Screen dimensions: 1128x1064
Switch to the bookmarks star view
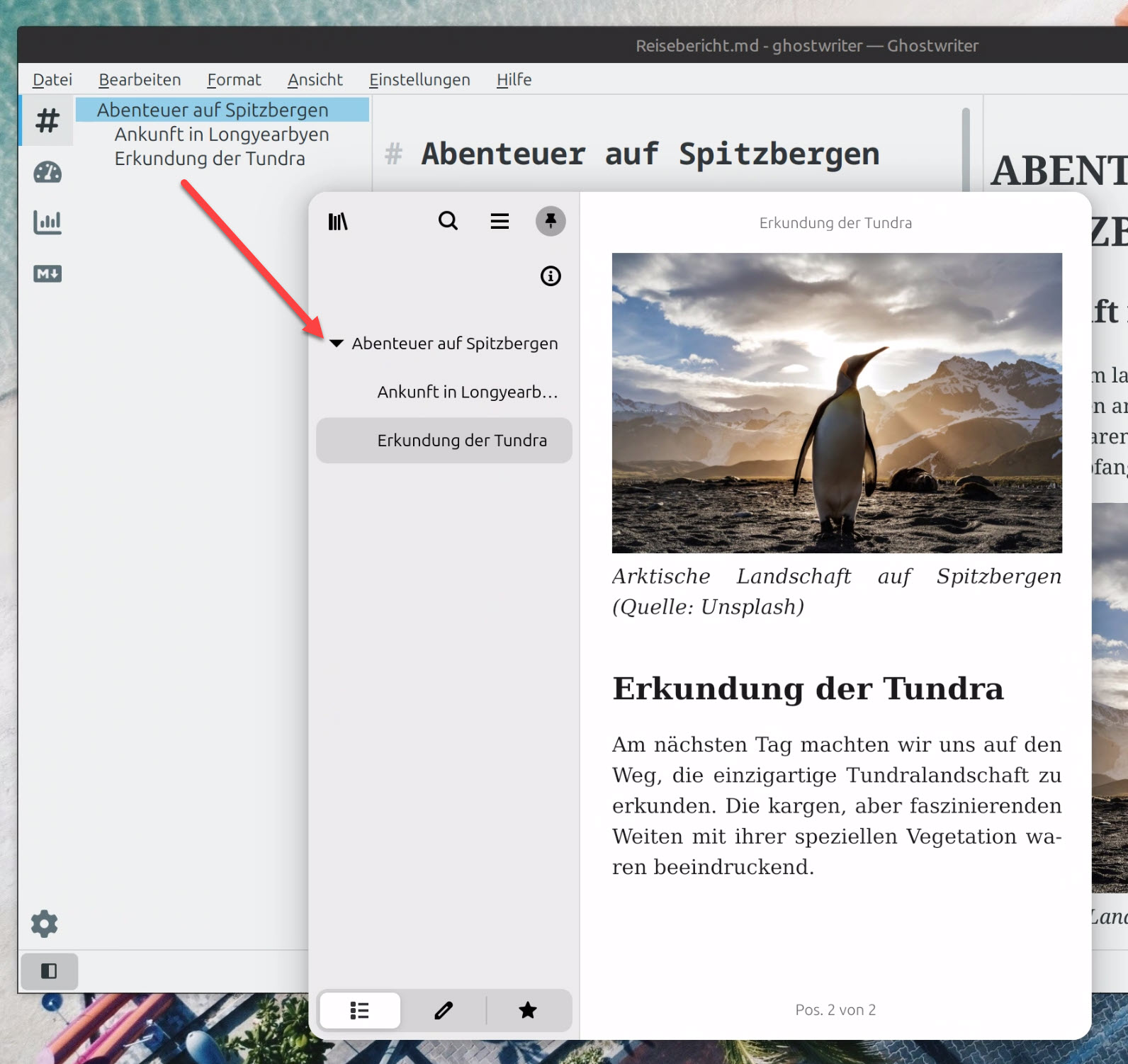coord(528,1010)
